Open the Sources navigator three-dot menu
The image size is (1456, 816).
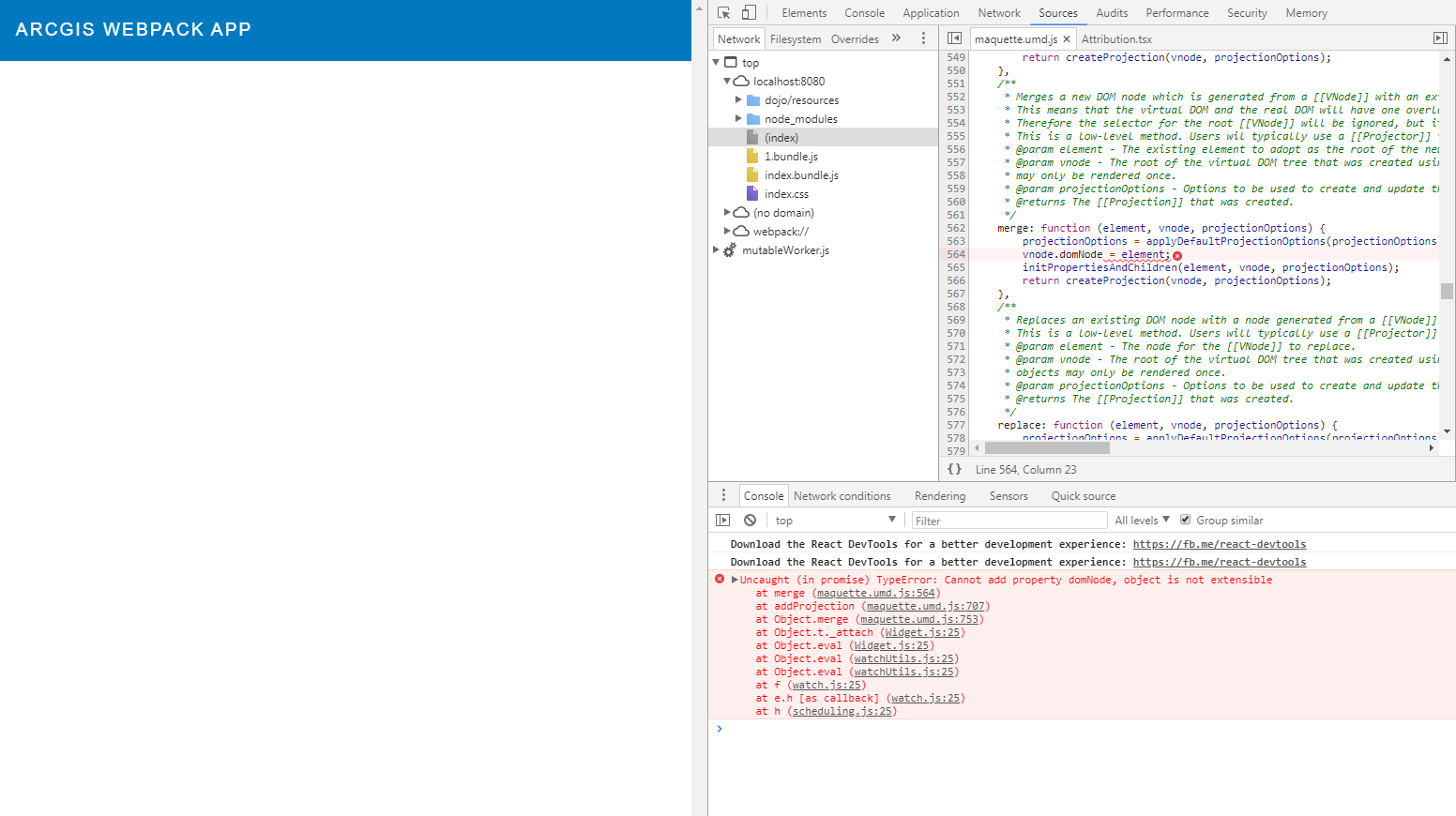pos(923,38)
